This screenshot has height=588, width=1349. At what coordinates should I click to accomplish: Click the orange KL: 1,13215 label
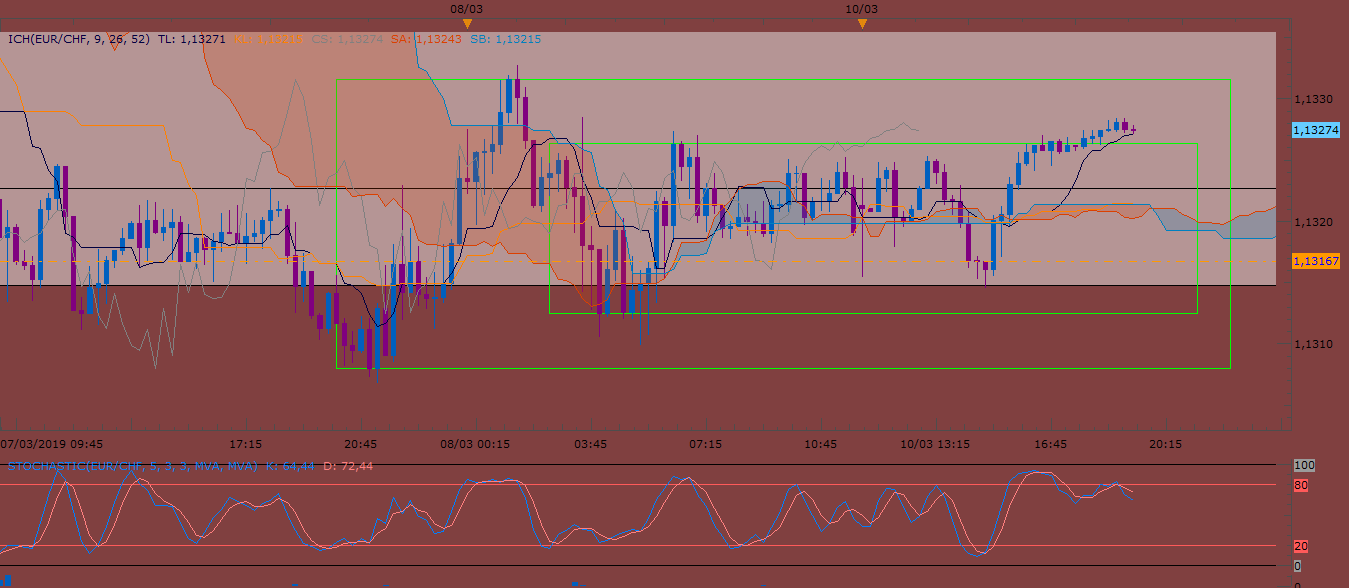coord(268,39)
